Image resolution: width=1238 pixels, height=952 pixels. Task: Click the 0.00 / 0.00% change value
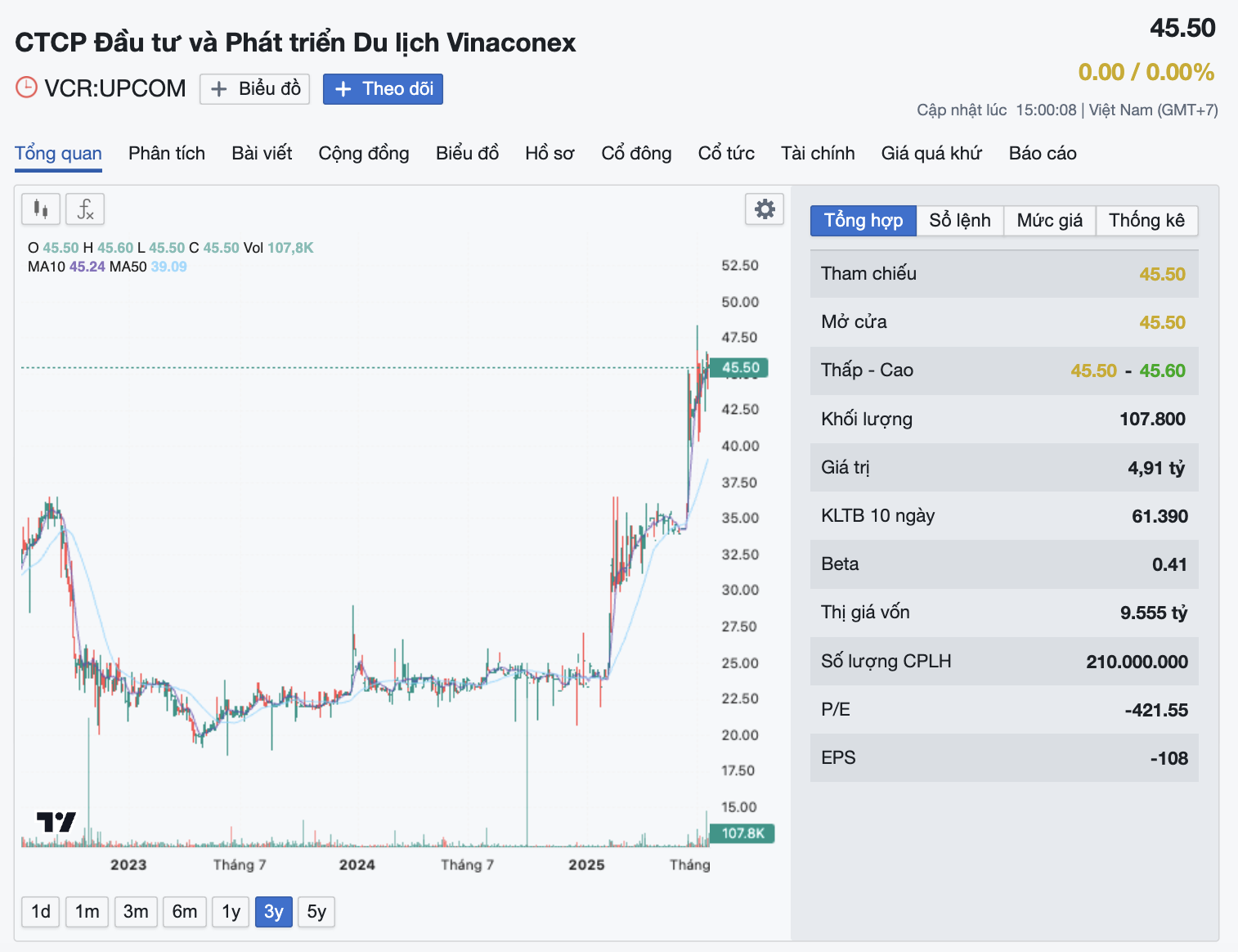pyautogui.click(x=1146, y=72)
